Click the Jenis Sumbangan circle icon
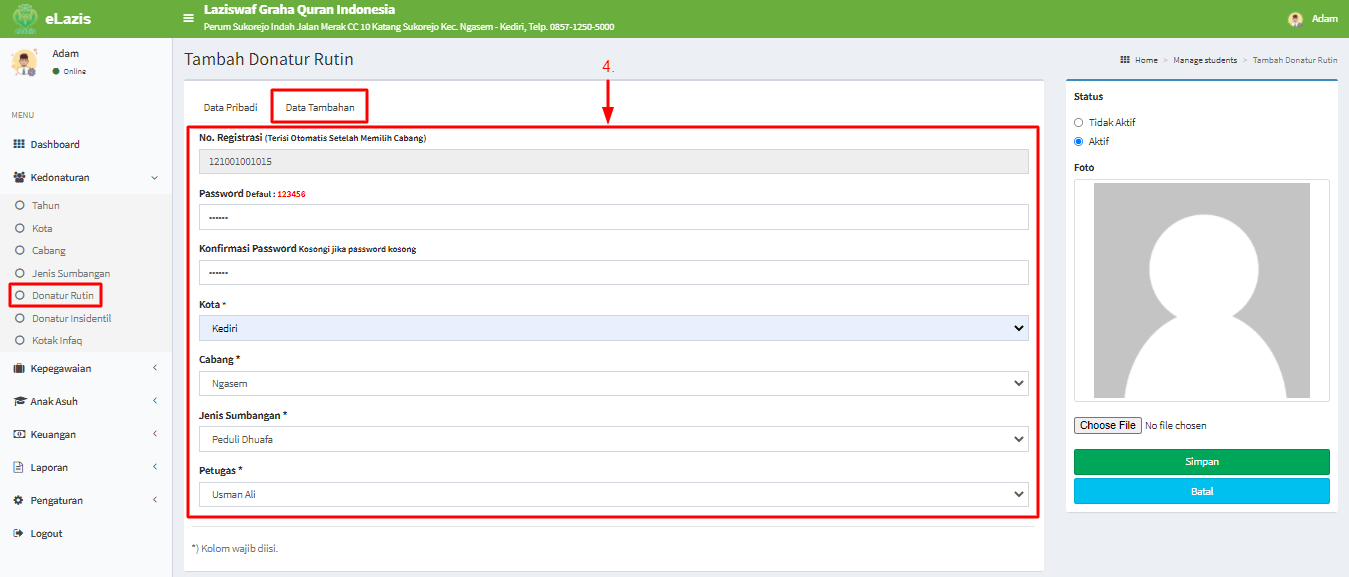The width and height of the screenshot is (1349, 577). pyautogui.click(x=20, y=273)
